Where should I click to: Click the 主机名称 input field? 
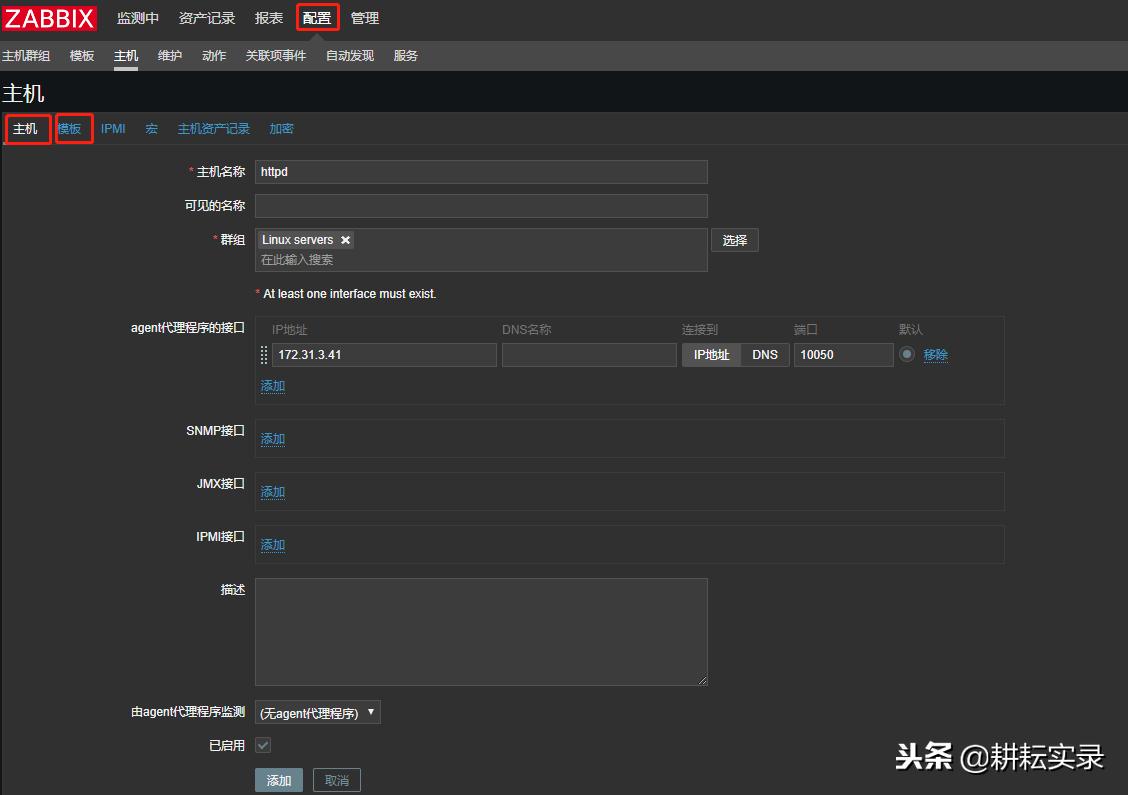(481, 171)
